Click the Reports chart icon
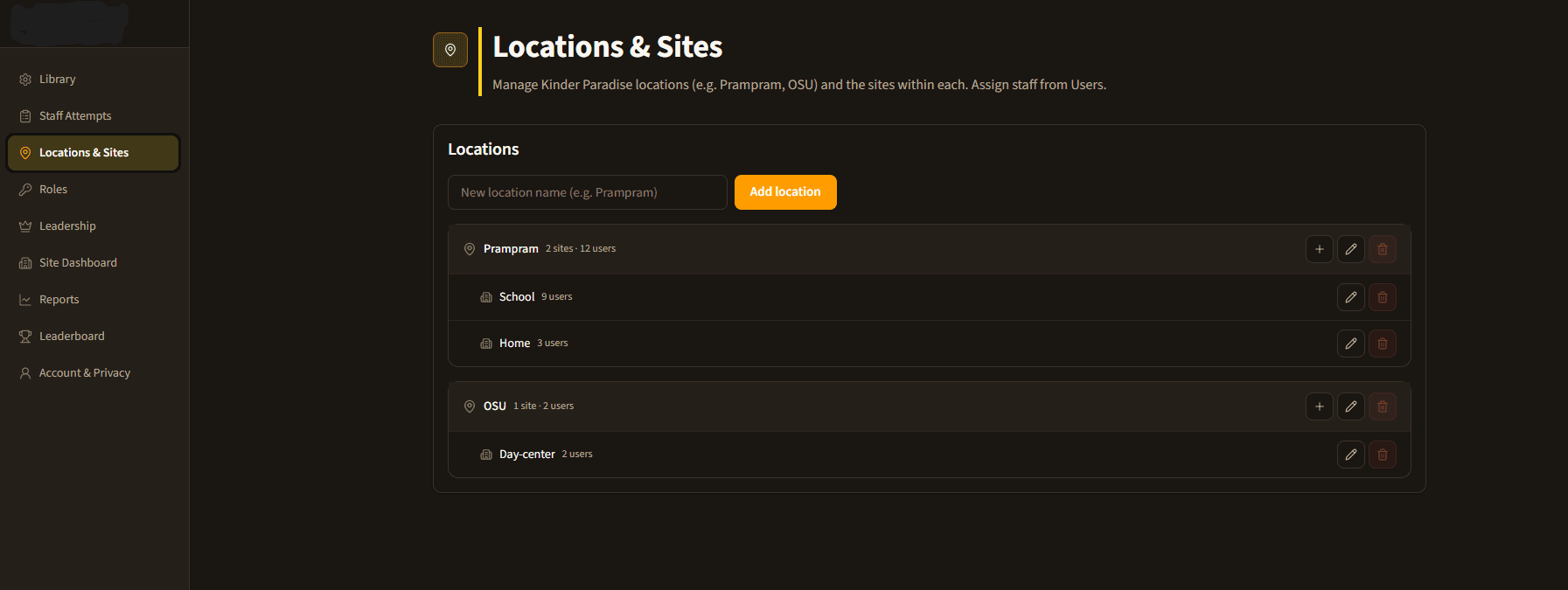Image resolution: width=1568 pixels, height=590 pixels. pyautogui.click(x=25, y=300)
